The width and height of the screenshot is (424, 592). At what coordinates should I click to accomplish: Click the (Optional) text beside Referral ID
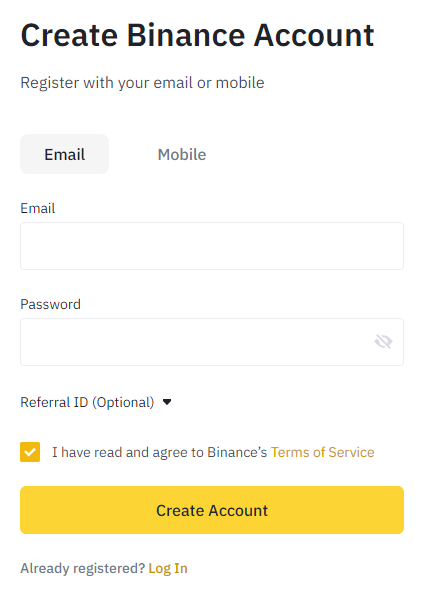123,402
